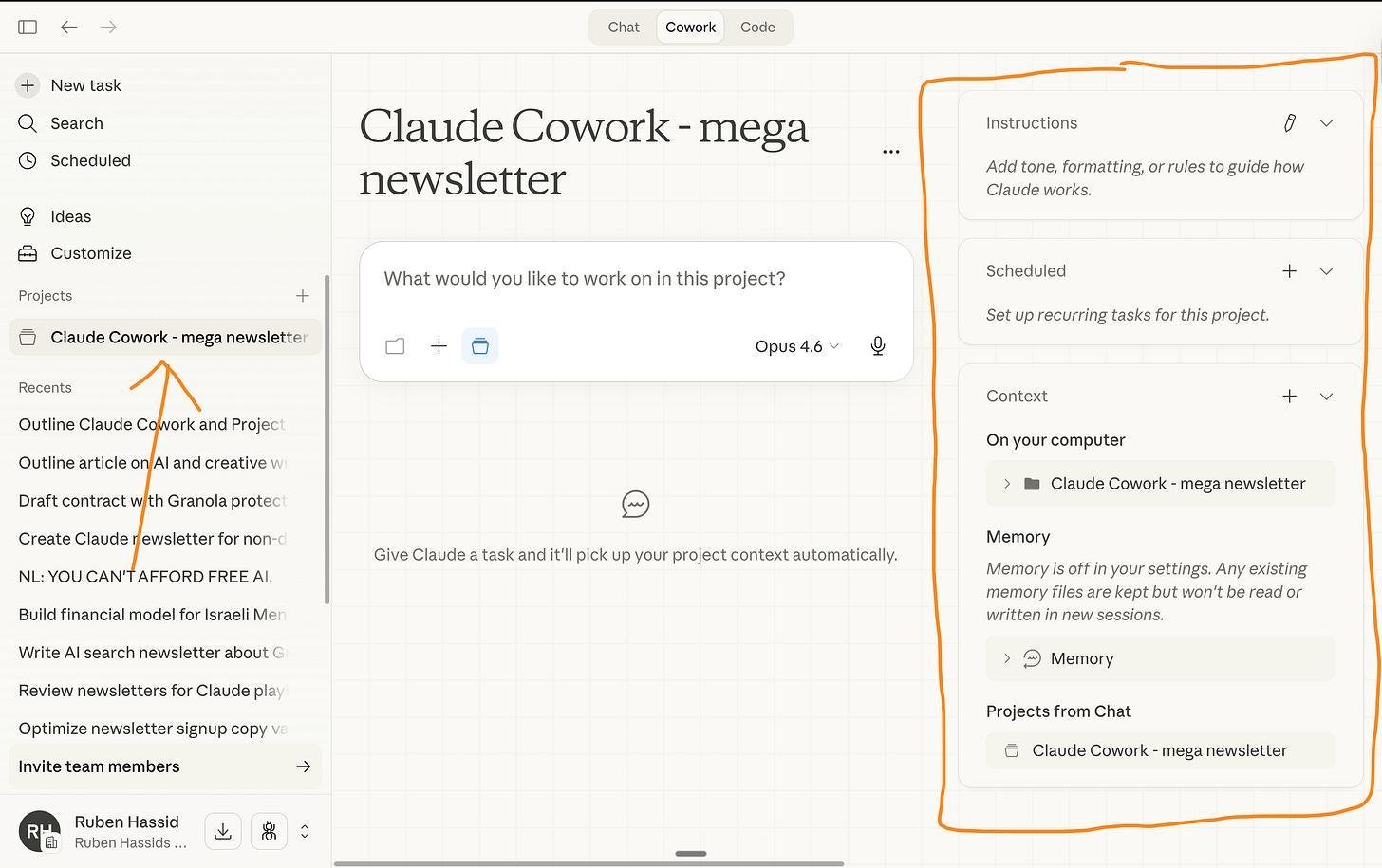Focus the project prompt input field

coord(636,279)
